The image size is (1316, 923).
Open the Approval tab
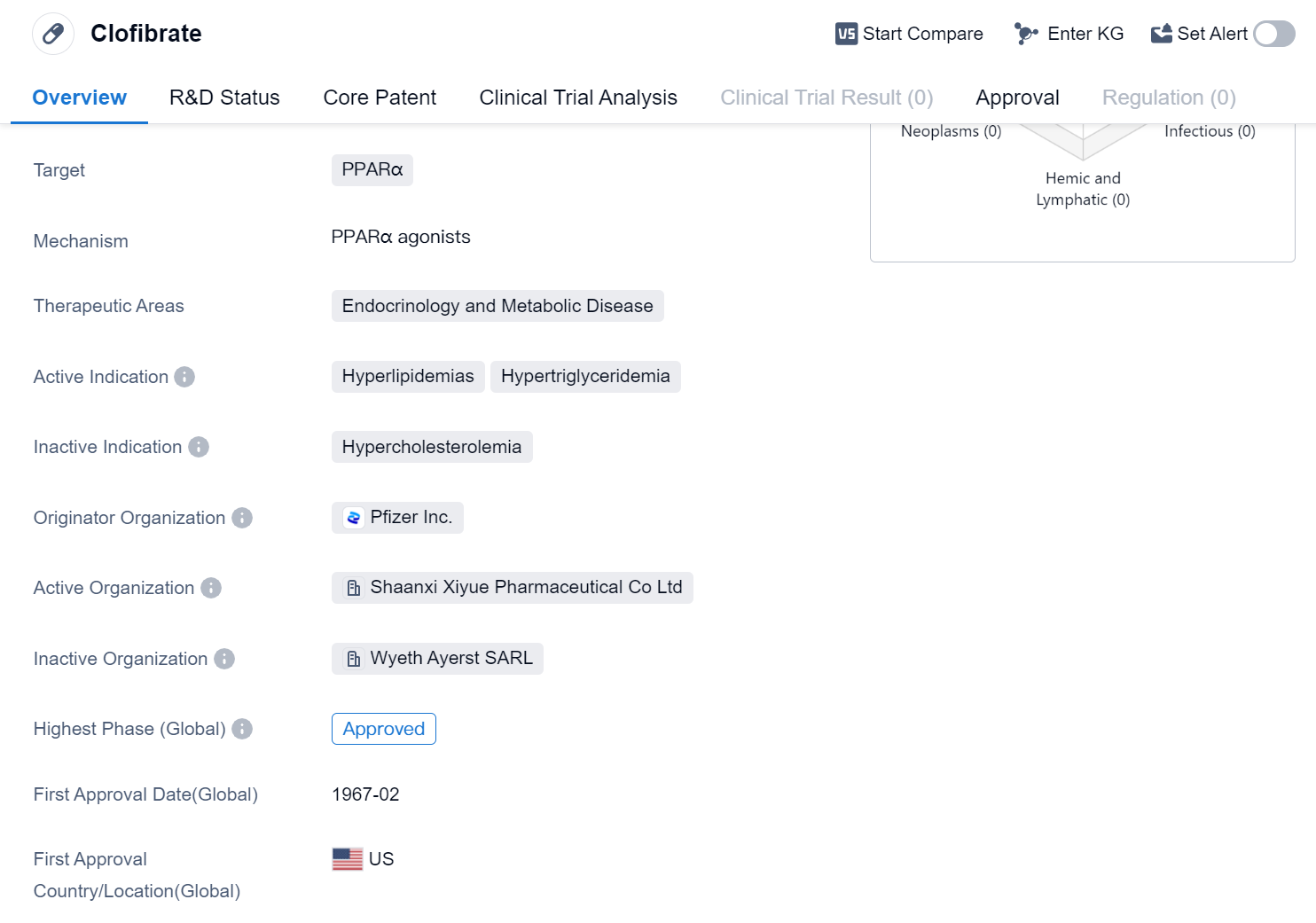pos(1017,98)
